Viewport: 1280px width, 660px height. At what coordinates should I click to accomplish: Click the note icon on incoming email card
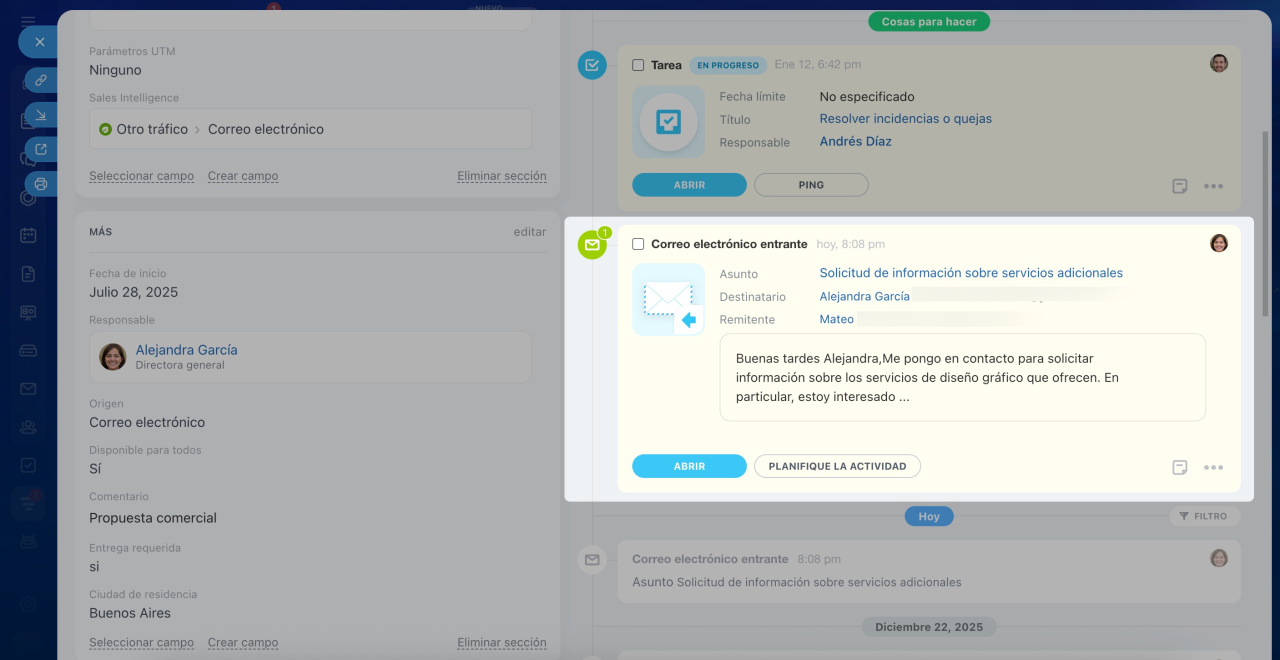pos(1180,467)
